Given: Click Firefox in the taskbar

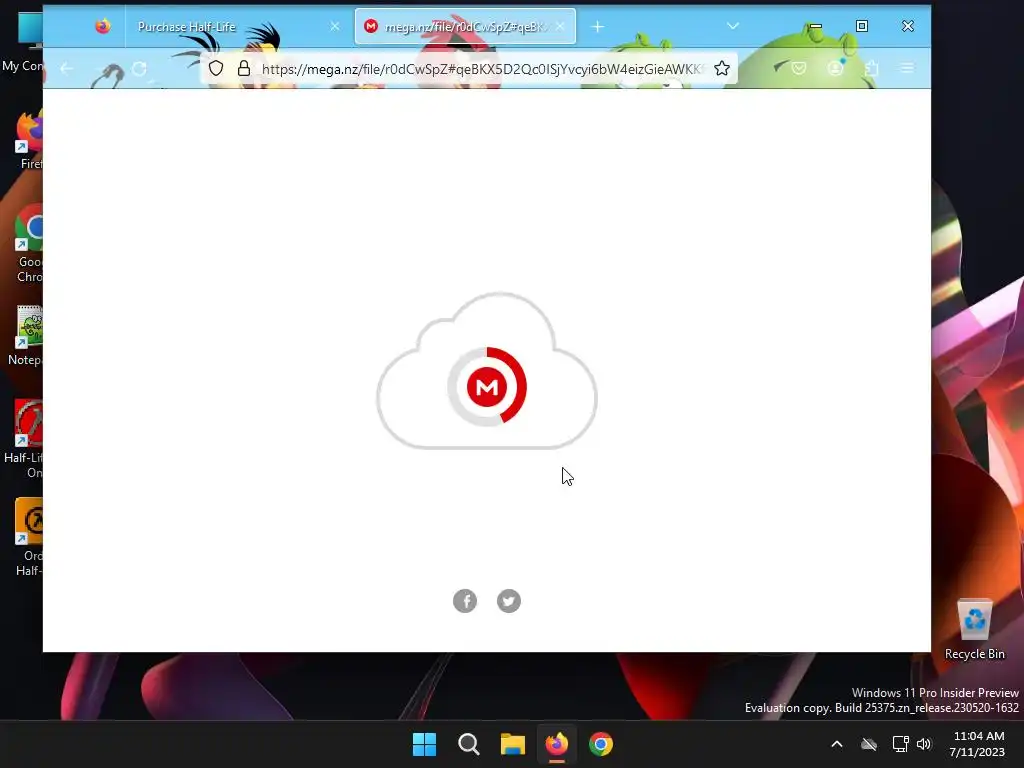Looking at the screenshot, I should 556,744.
